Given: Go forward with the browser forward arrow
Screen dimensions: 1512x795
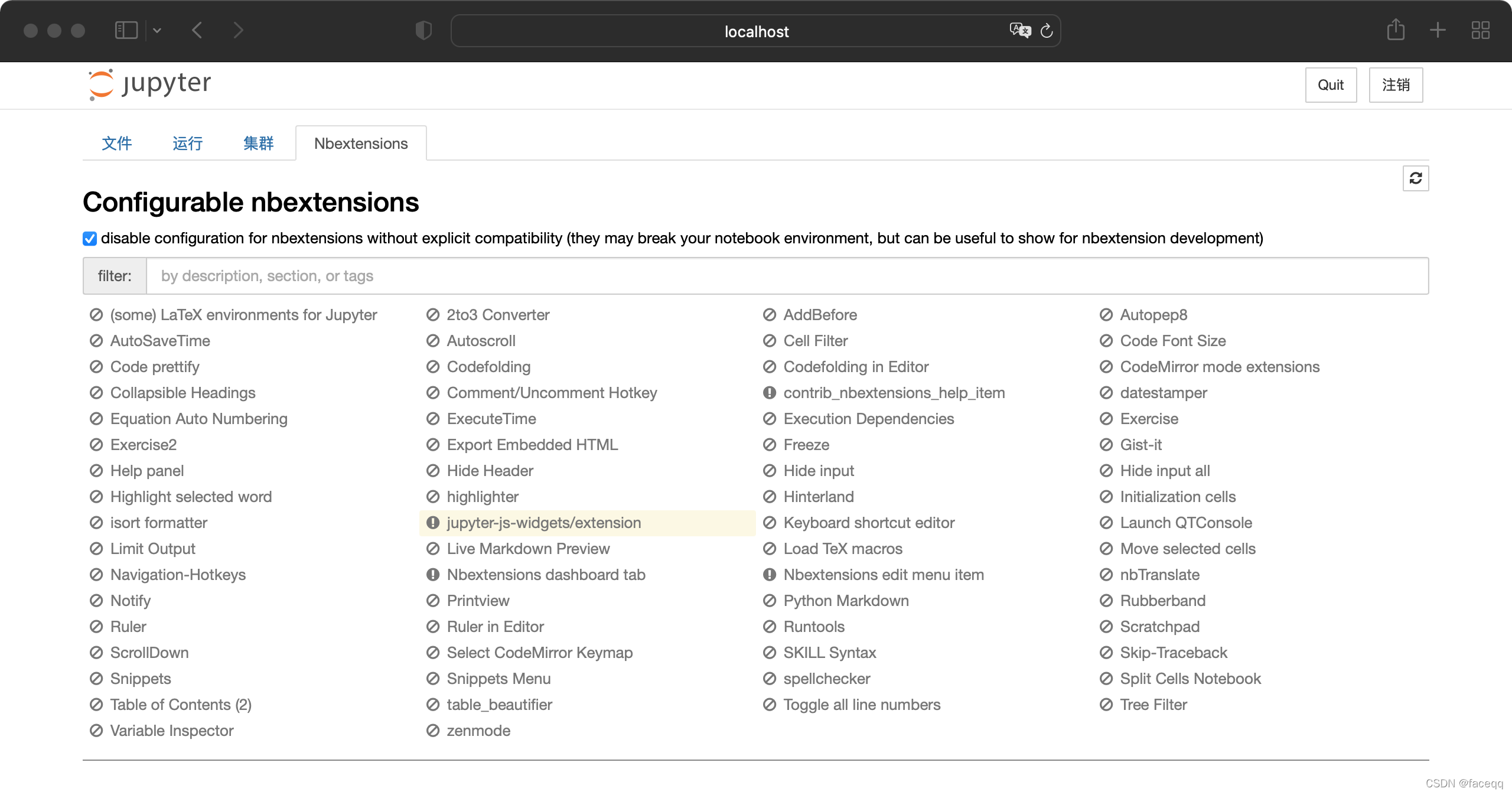Looking at the screenshot, I should [x=238, y=31].
